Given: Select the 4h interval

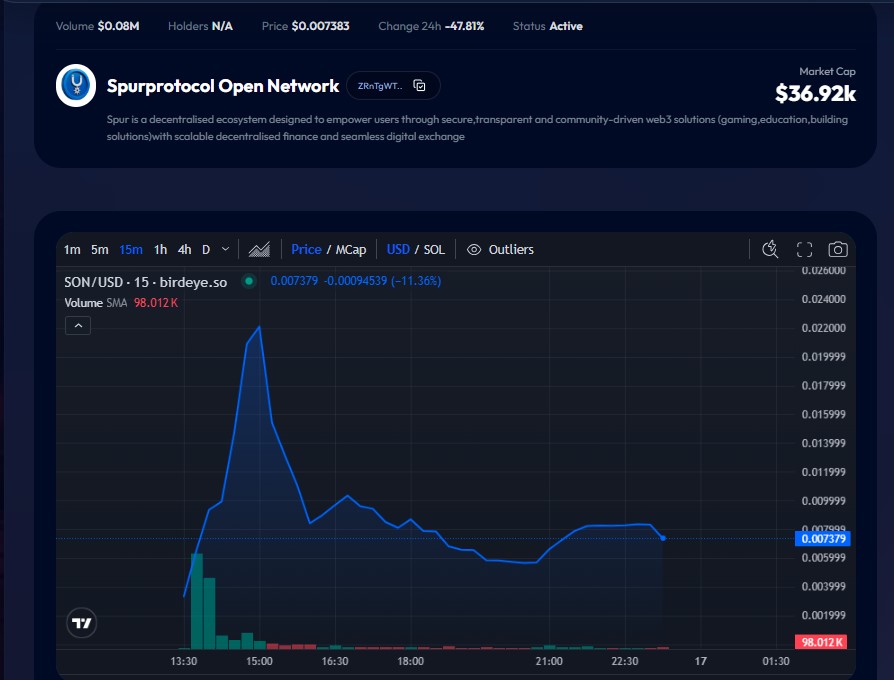Looking at the screenshot, I should [185, 249].
